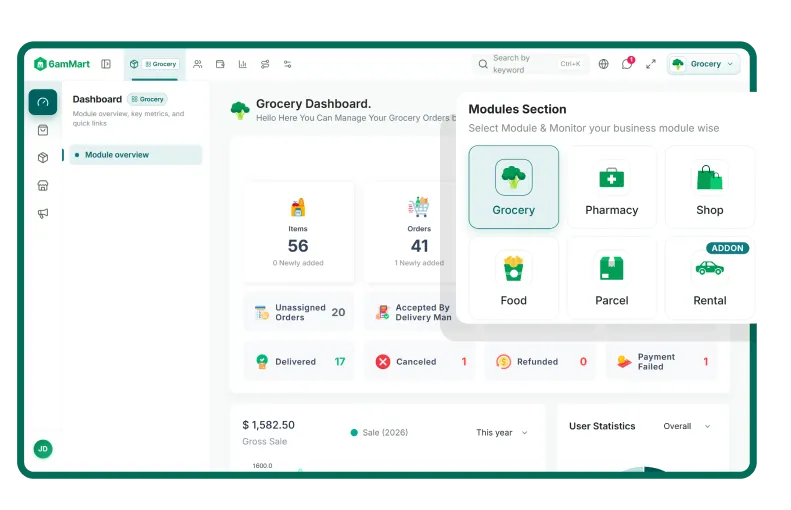Viewport: 791px width, 510px height.
Task: Open the store icon in sidebar
Action: [x=43, y=186]
